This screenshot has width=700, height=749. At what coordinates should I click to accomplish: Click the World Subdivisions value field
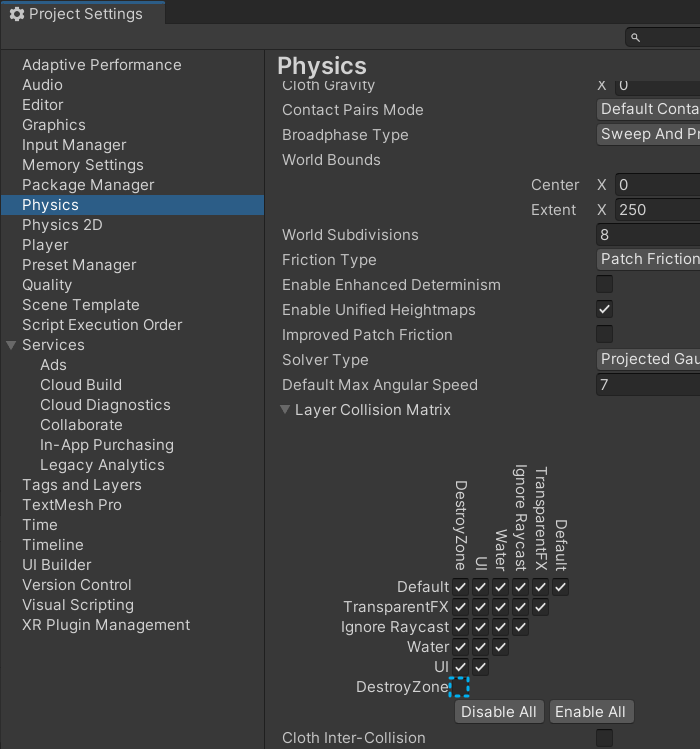pyautogui.click(x=648, y=235)
